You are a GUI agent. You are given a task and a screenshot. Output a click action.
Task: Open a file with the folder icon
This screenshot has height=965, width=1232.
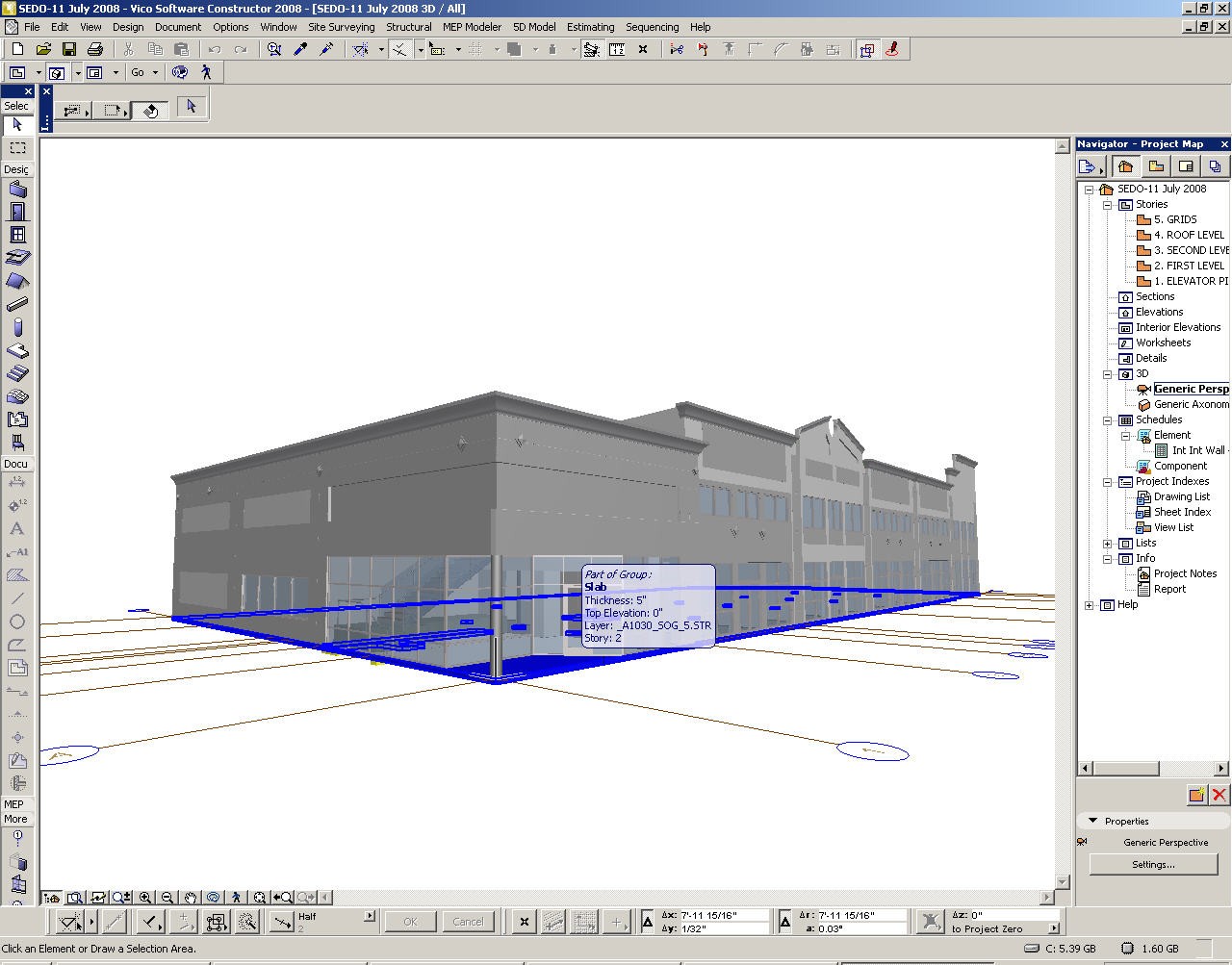42,49
